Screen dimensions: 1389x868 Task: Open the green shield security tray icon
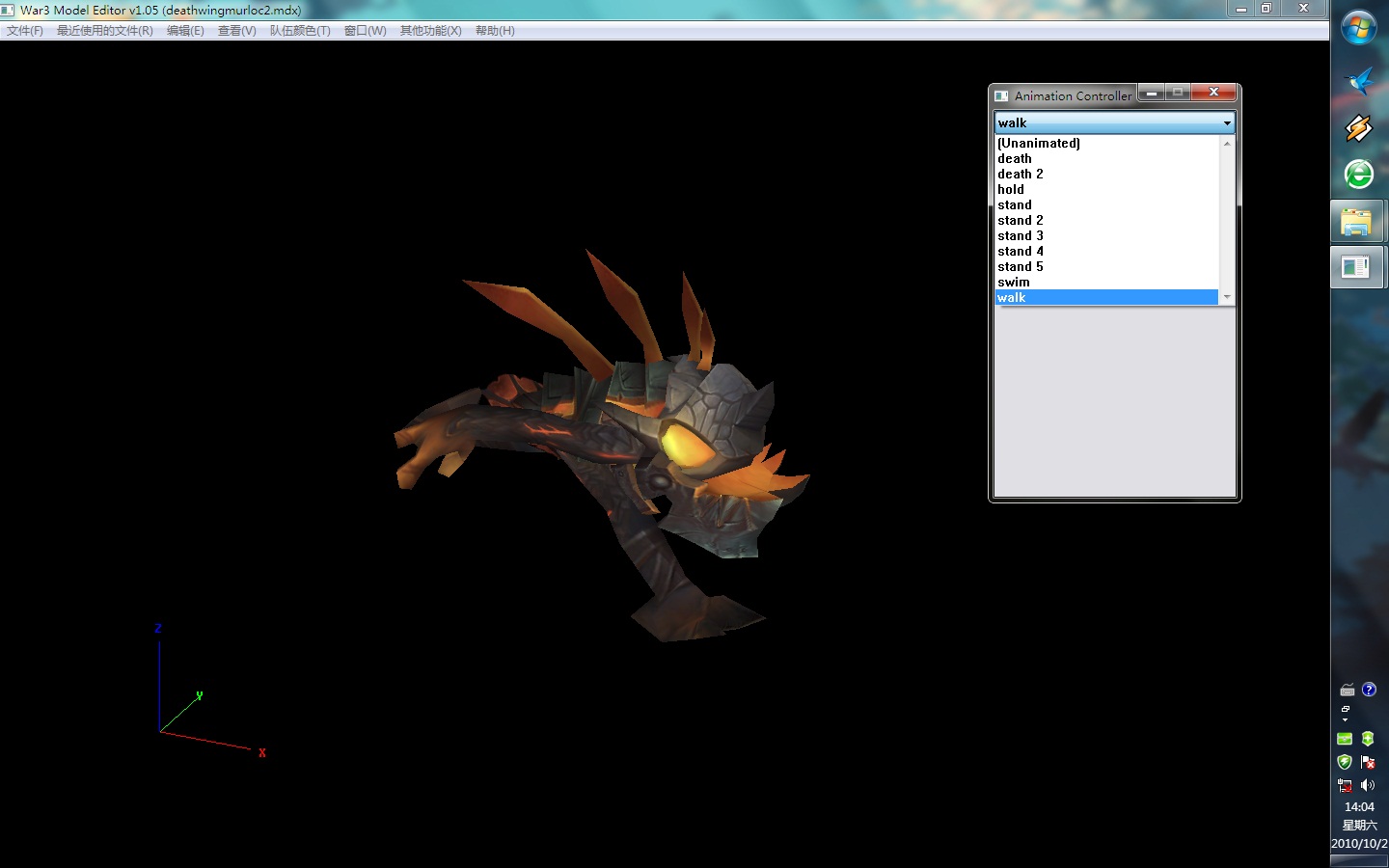point(1345,762)
